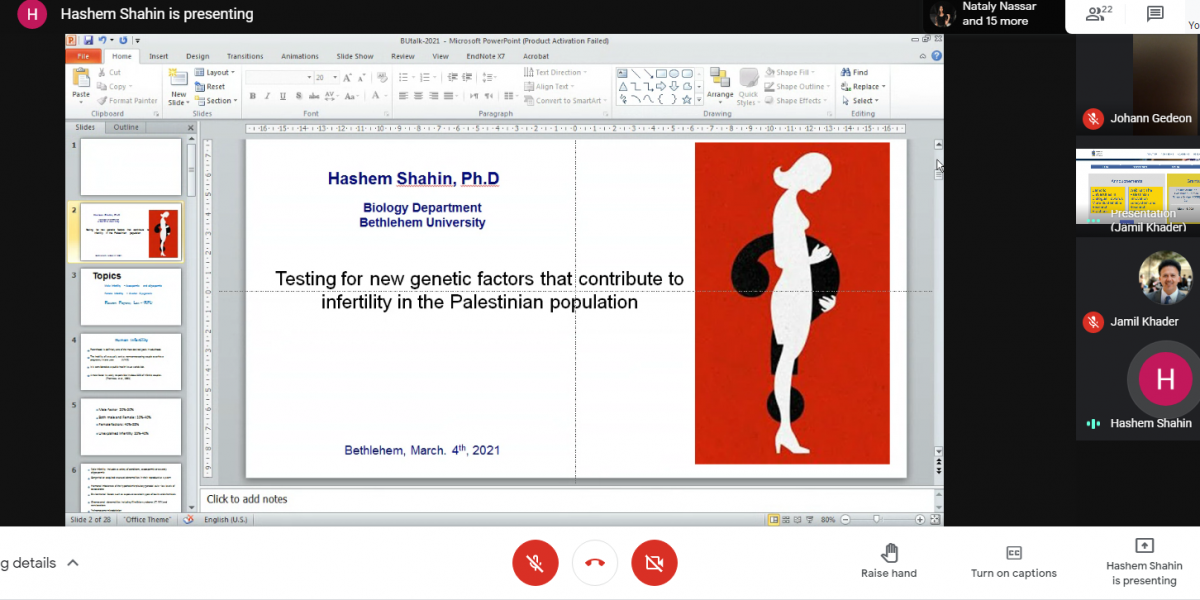The height and width of the screenshot is (600, 1200).
Task: Go to the Slide Show tab
Action: tap(355, 56)
